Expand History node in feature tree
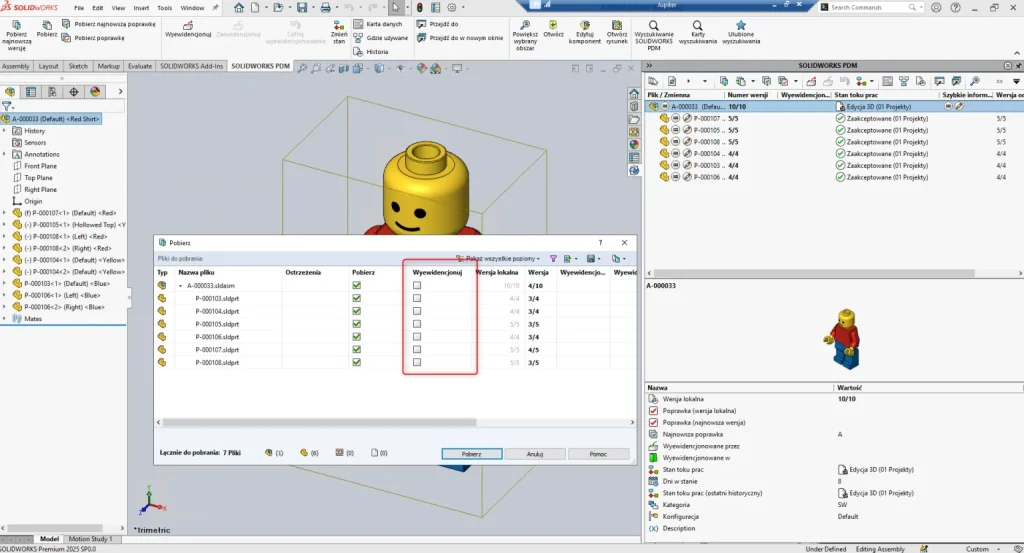This screenshot has width=1024, height=553. (5, 131)
